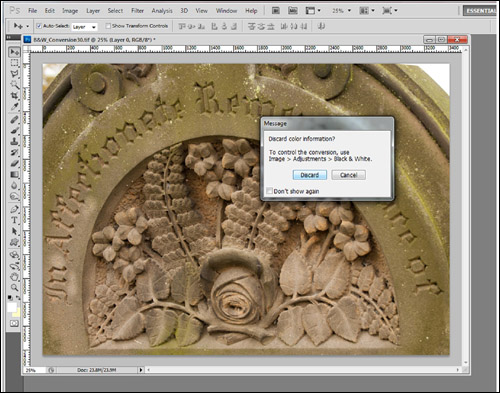Click the Discard button
This screenshot has height=393, width=500.
pyautogui.click(x=310, y=175)
